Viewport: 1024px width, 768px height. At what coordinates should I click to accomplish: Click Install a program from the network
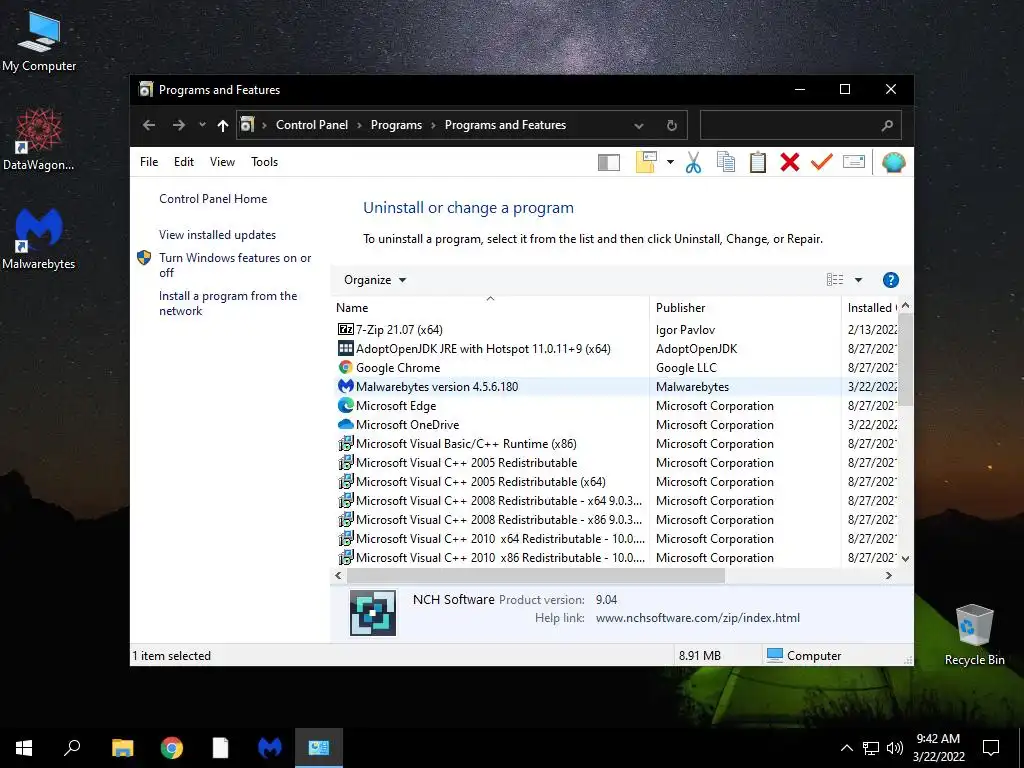228,303
